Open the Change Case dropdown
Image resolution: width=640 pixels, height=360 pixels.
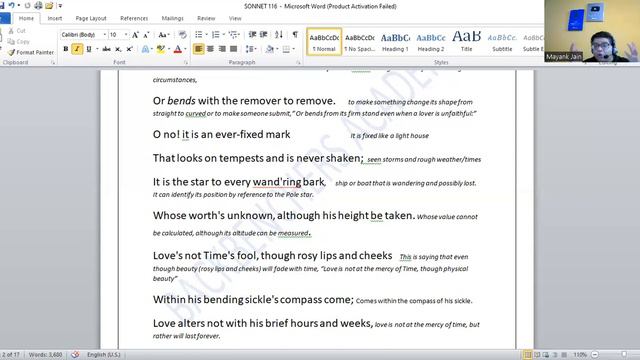pyautogui.click(x=163, y=35)
